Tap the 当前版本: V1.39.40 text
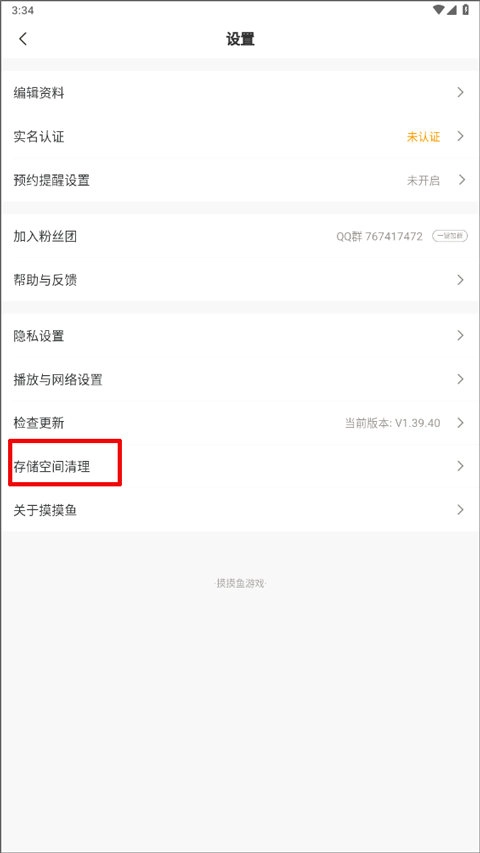The image size is (480, 853). [x=392, y=423]
